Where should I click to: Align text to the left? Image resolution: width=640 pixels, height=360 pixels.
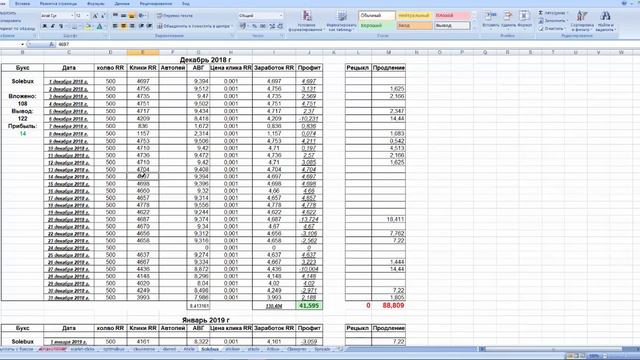tap(116, 26)
